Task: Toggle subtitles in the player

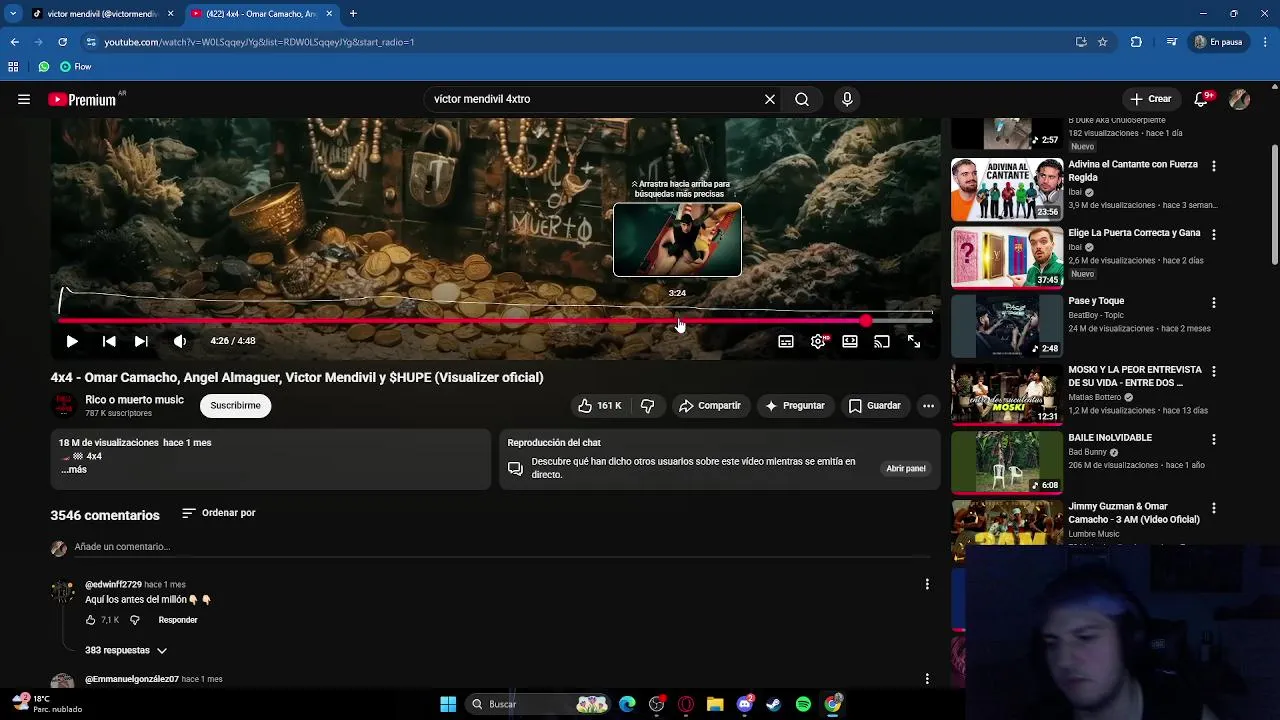Action: tap(786, 342)
